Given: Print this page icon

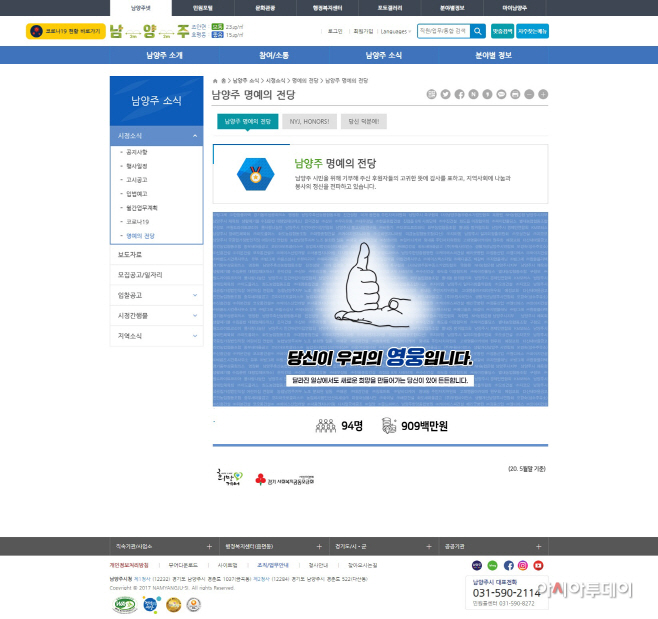Looking at the screenshot, I should tap(515, 94).
